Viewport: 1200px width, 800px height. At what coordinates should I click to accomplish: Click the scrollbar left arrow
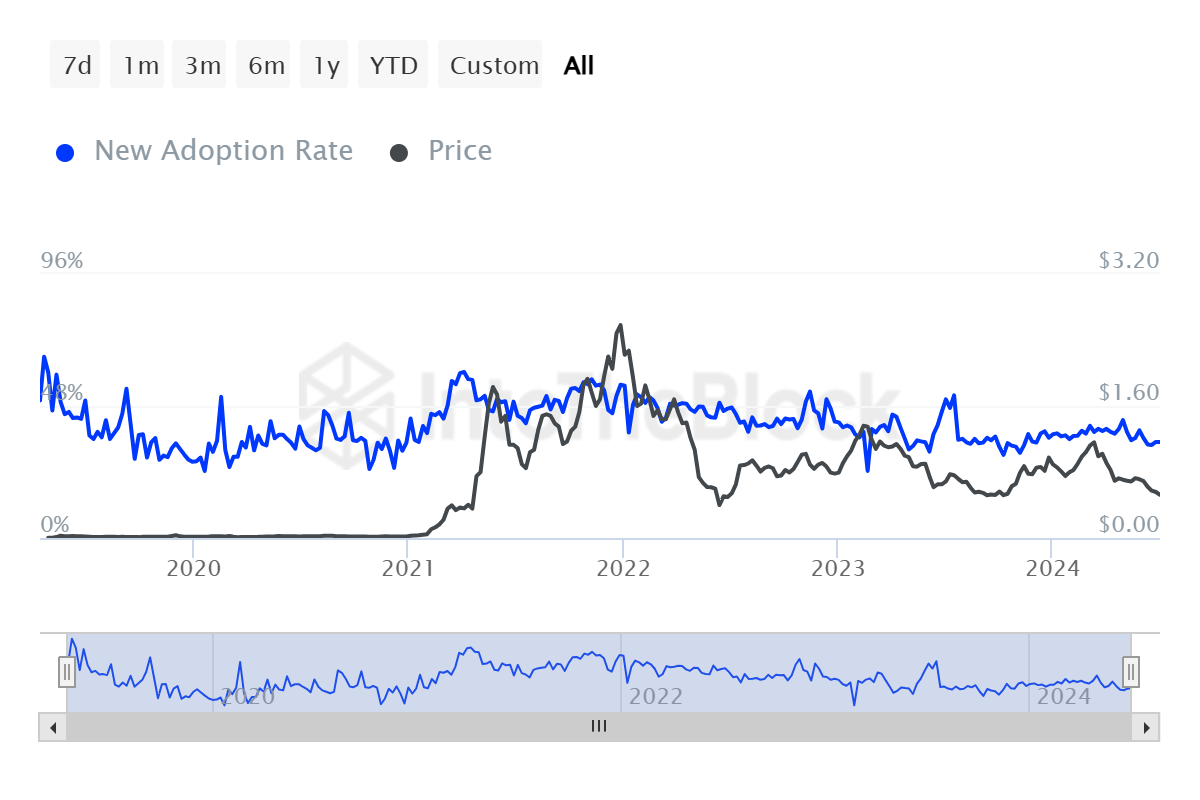52,727
